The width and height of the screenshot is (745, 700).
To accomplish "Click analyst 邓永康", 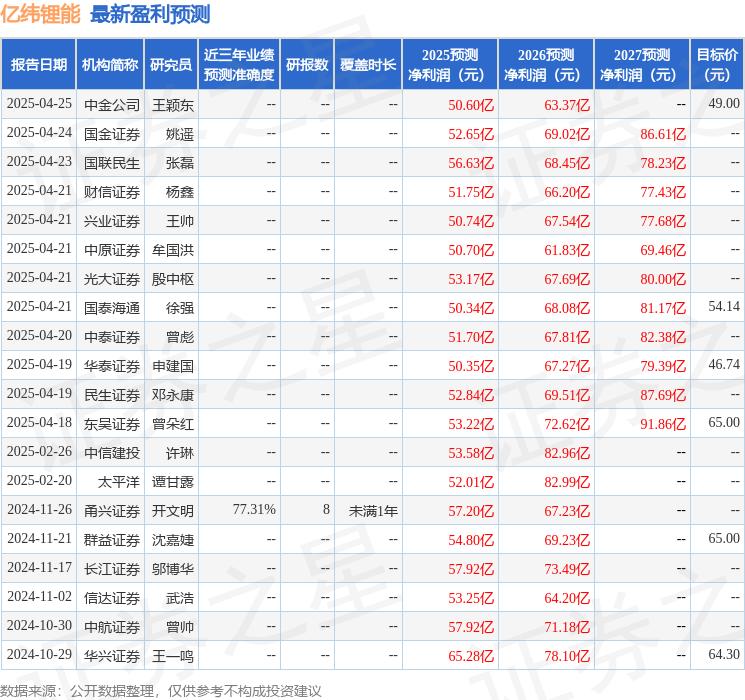I will [x=173, y=395].
